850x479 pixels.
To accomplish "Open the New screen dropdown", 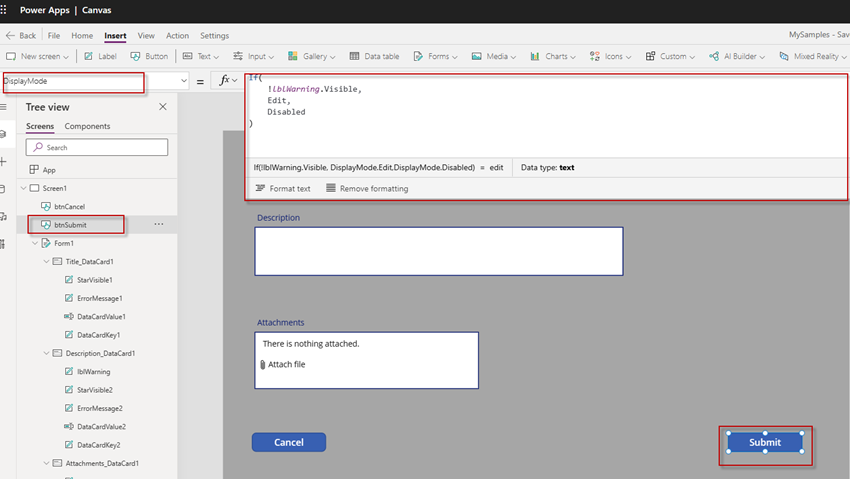I will 37,56.
